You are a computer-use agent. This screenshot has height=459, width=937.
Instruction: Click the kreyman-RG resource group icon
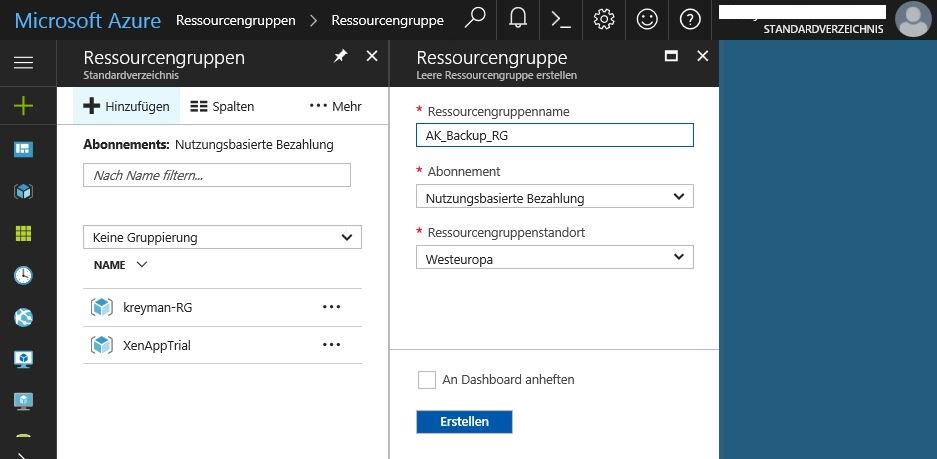pos(102,307)
